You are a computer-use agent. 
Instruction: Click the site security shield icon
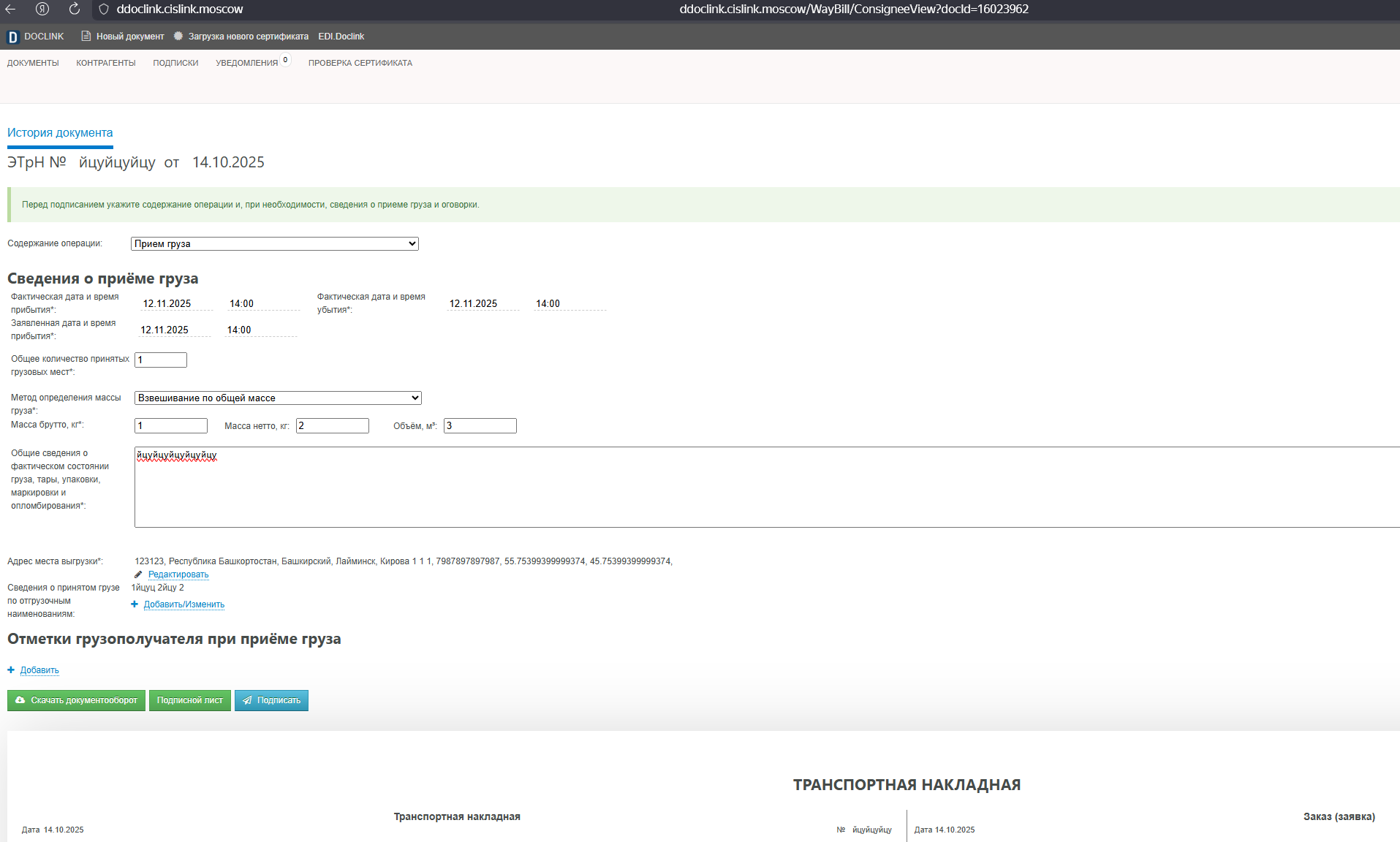tap(104, 9)
